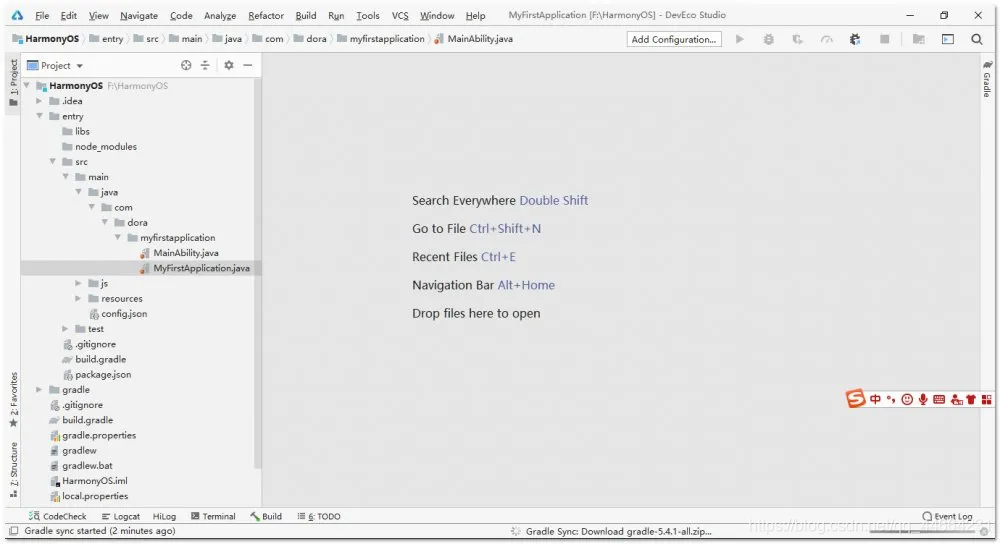Collapse the HarmonyOS root folder
1000x544 pixels.
[27, 85]
